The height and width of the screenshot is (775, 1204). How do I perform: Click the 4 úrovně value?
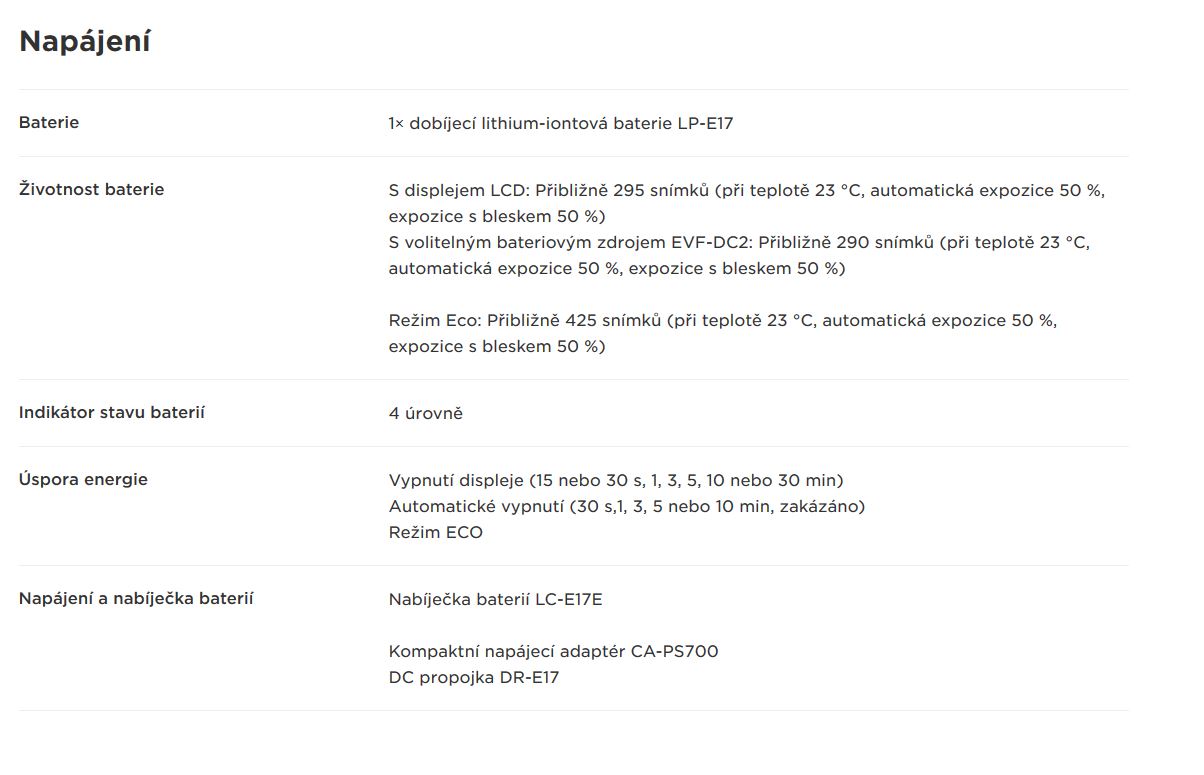point(426,413)
